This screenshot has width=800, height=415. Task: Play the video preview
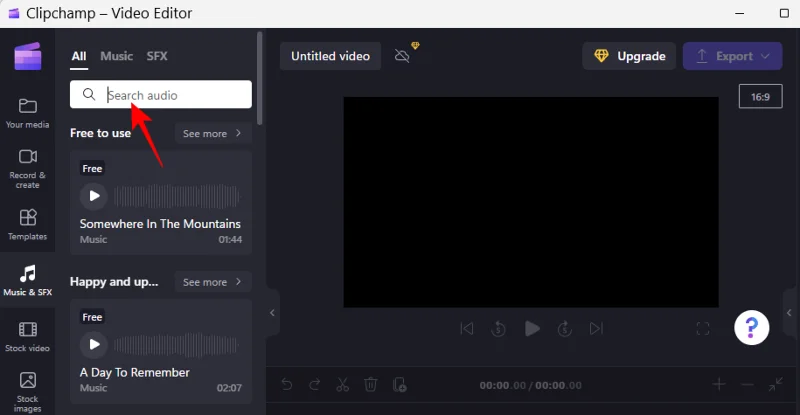point(532,329)
